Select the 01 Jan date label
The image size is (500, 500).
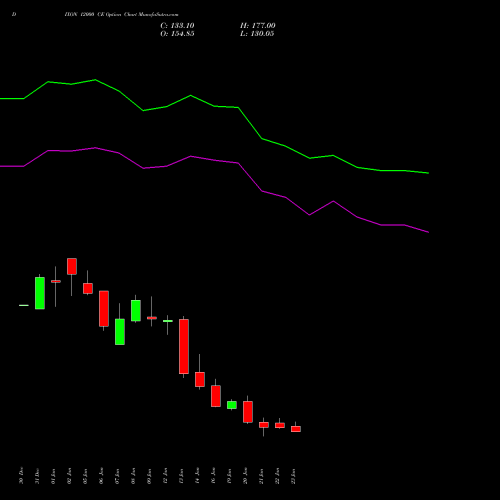[x=53, y=476]
